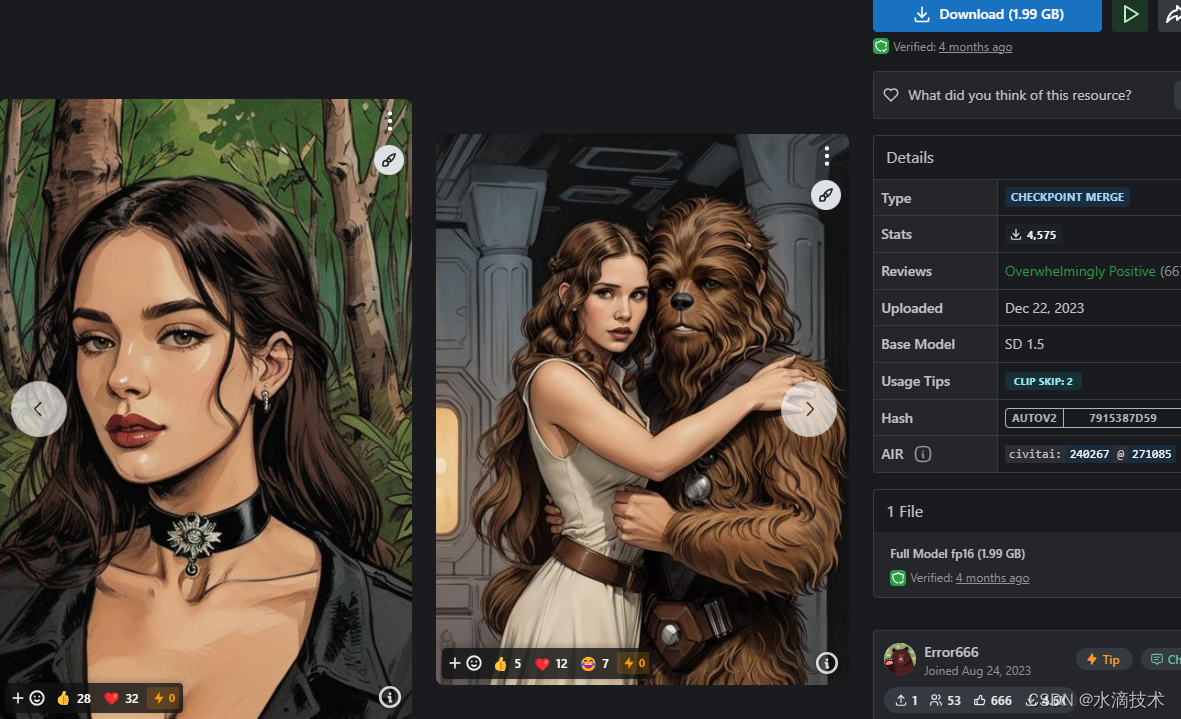Image resolution: width=1181 pixels, height=719 pixels.
Task: Click the CHECKPOINT MERGE type badge
Action: click(1067, 197)
